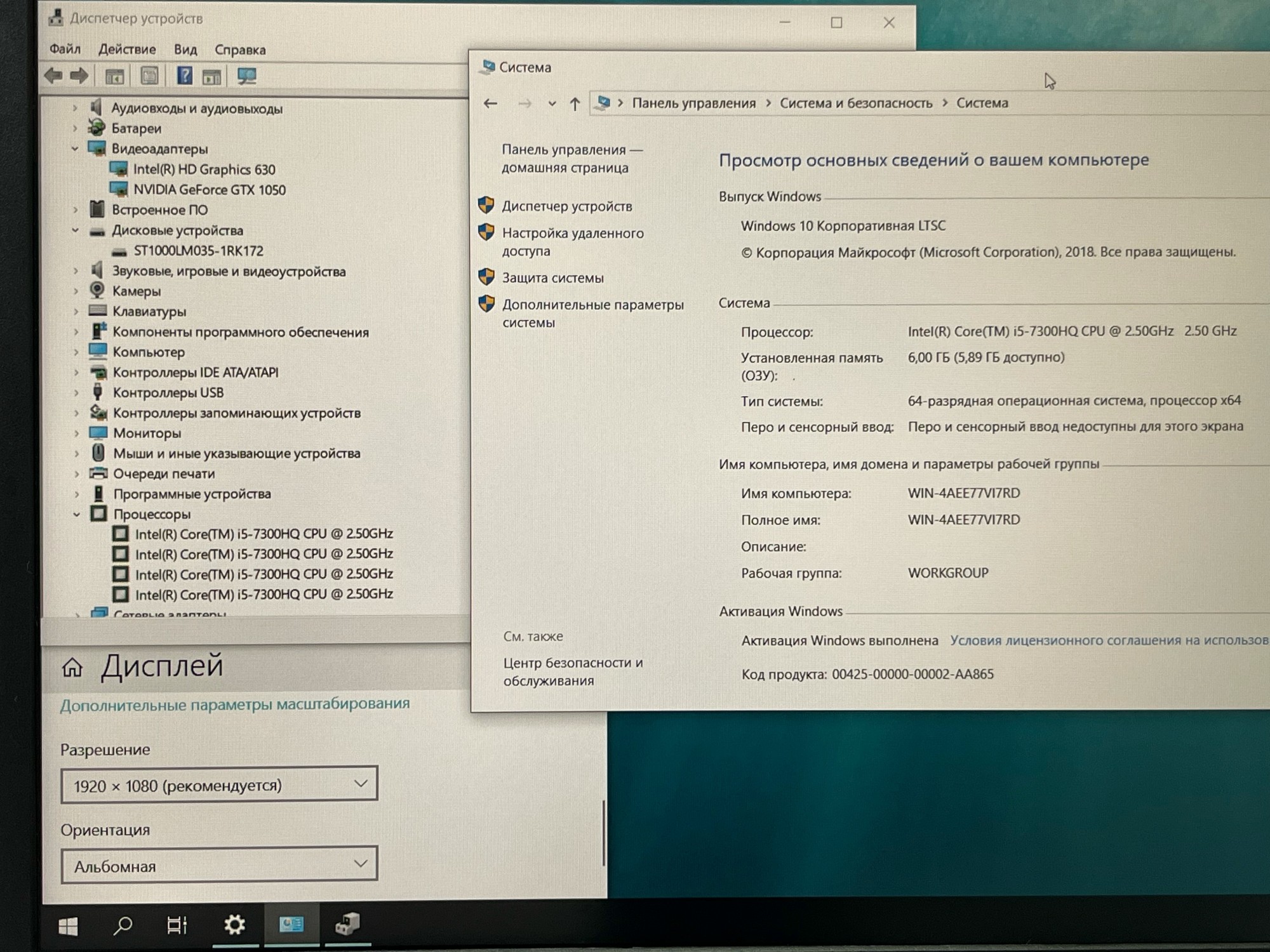This screenshot has height=952, width=1270.
Task: Click Система и безопасность in breadcrumb
Action: (x=856, y=103)
